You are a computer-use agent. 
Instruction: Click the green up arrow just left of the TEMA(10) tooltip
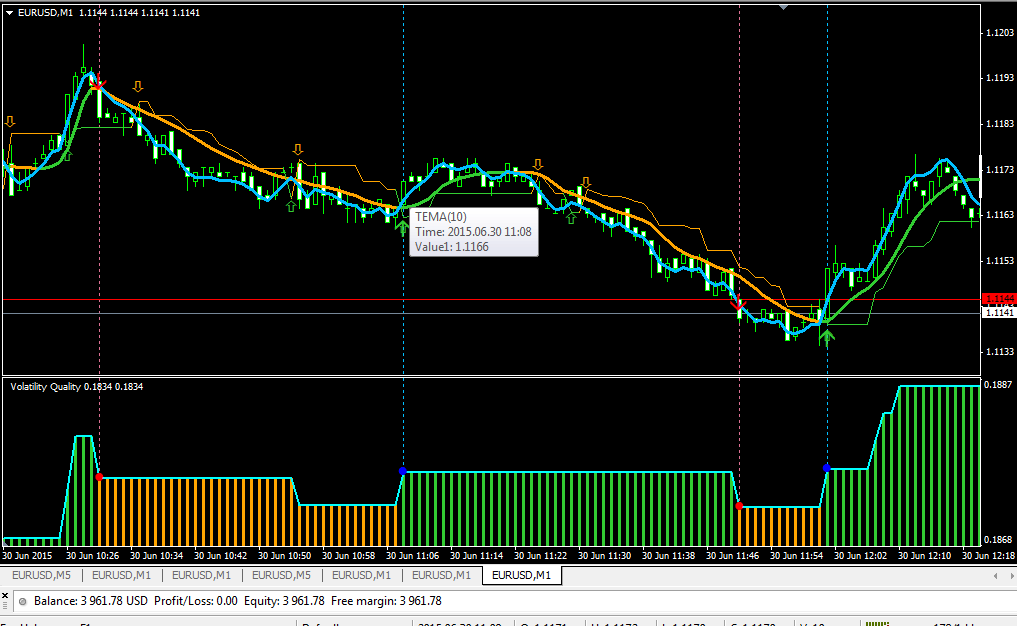(402, 227)
